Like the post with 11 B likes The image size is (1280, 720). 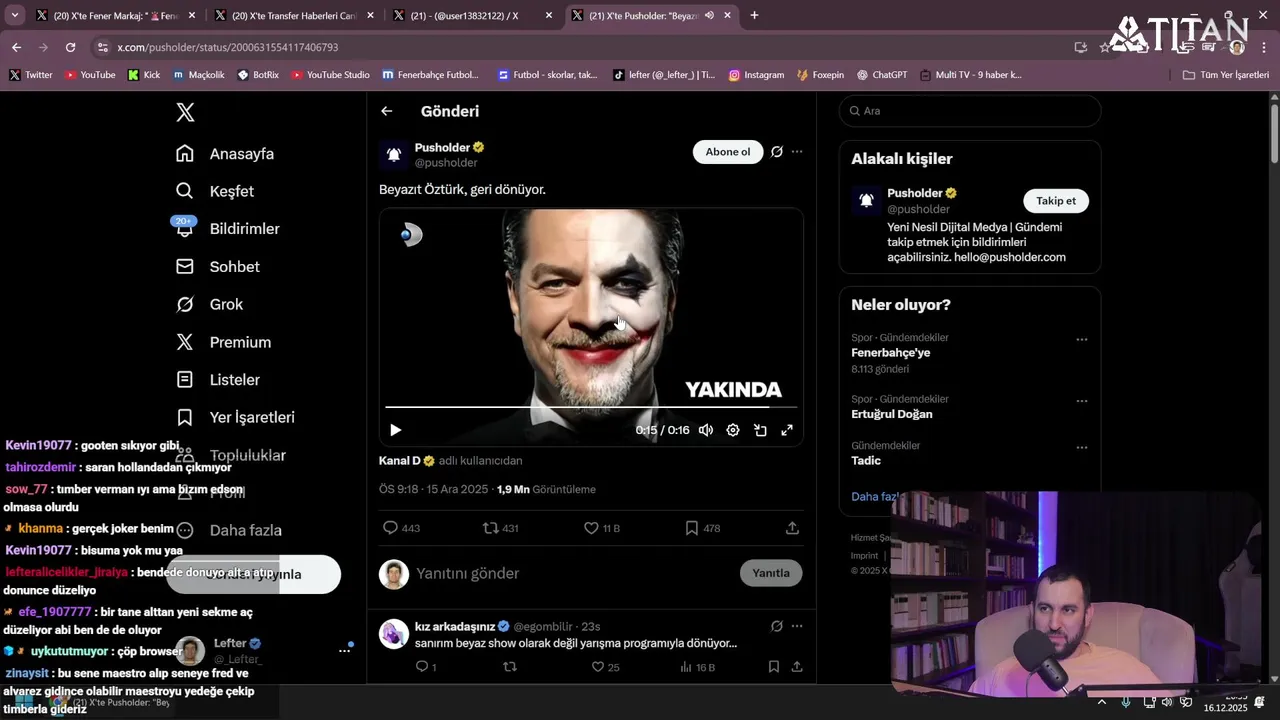601,528
